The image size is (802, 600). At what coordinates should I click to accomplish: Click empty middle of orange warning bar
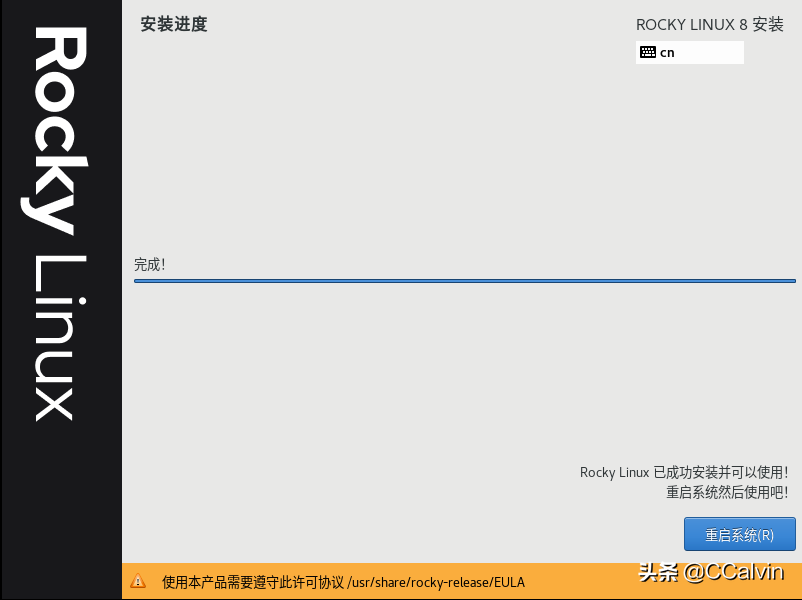(580, 582)
